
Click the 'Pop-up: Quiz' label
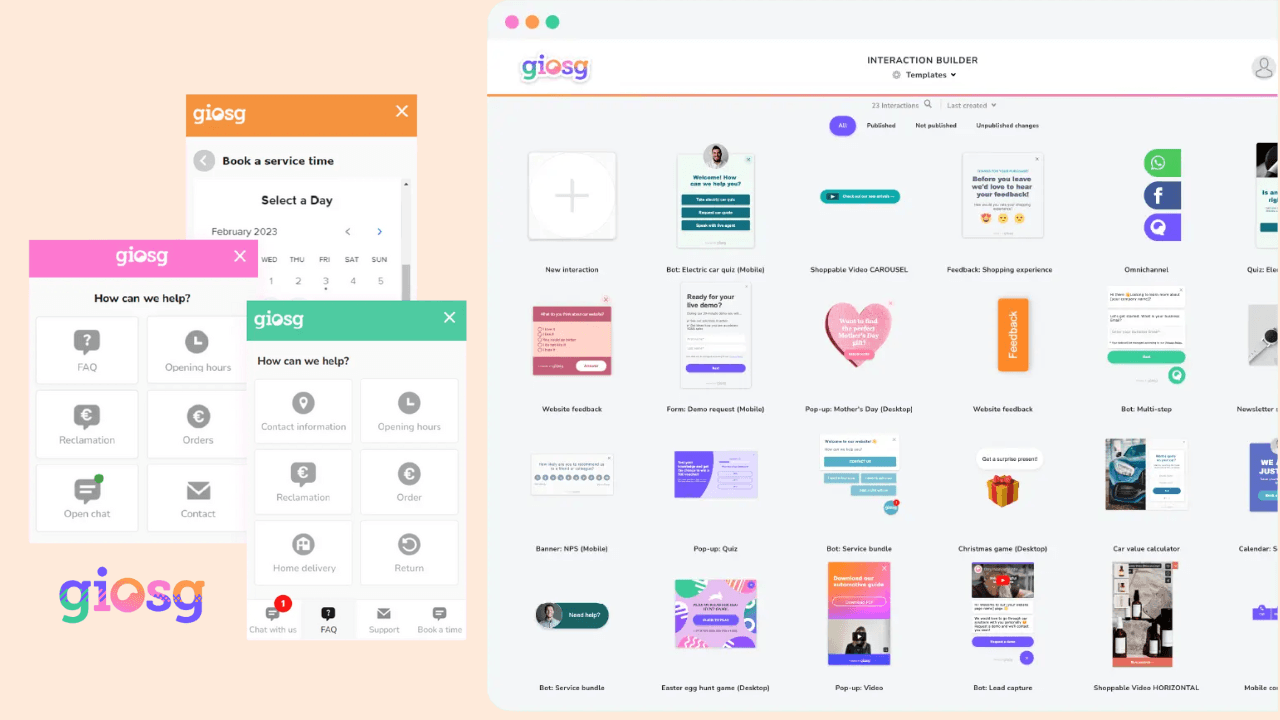click(x=715, y=549)
